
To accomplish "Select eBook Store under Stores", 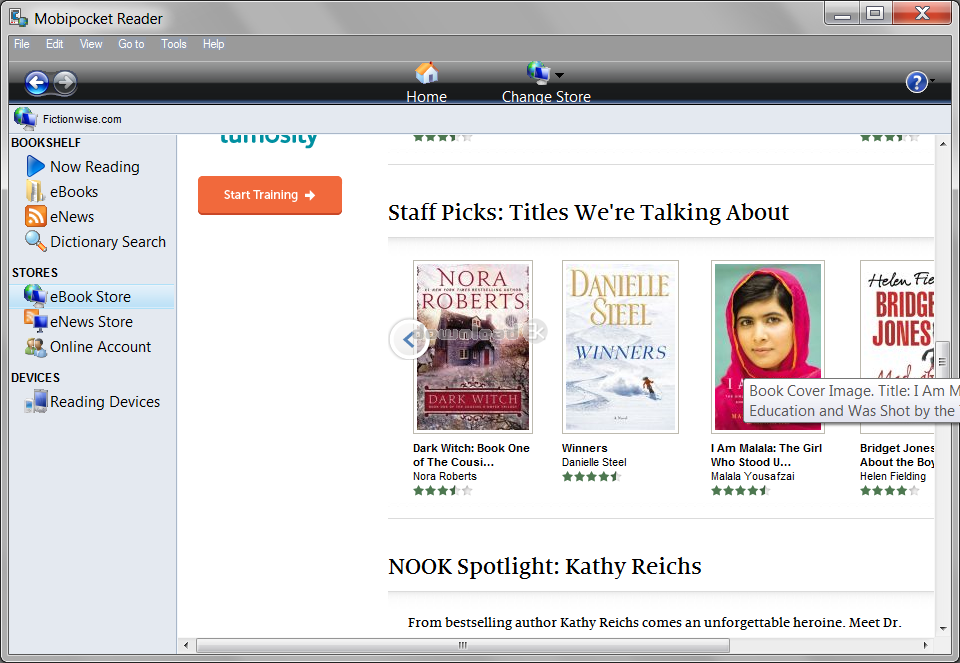I will [91, 297].
